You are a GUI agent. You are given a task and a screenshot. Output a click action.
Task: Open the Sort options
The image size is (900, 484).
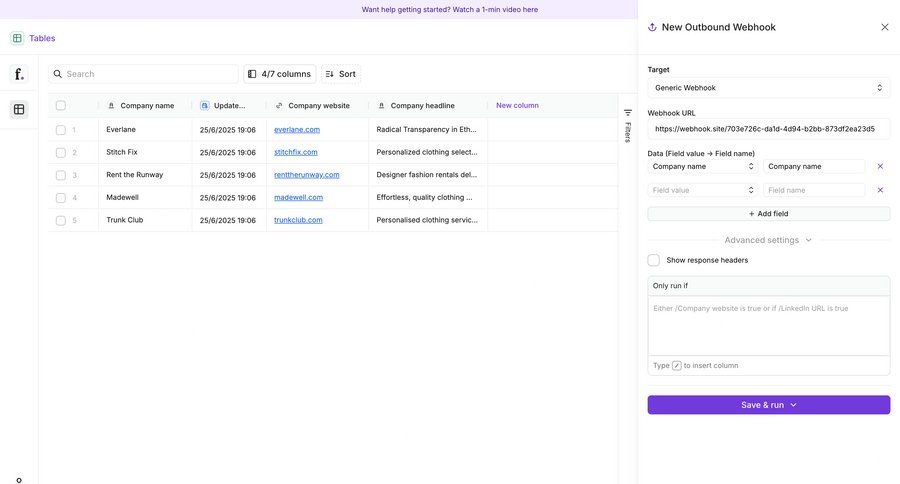pos(341,74)
